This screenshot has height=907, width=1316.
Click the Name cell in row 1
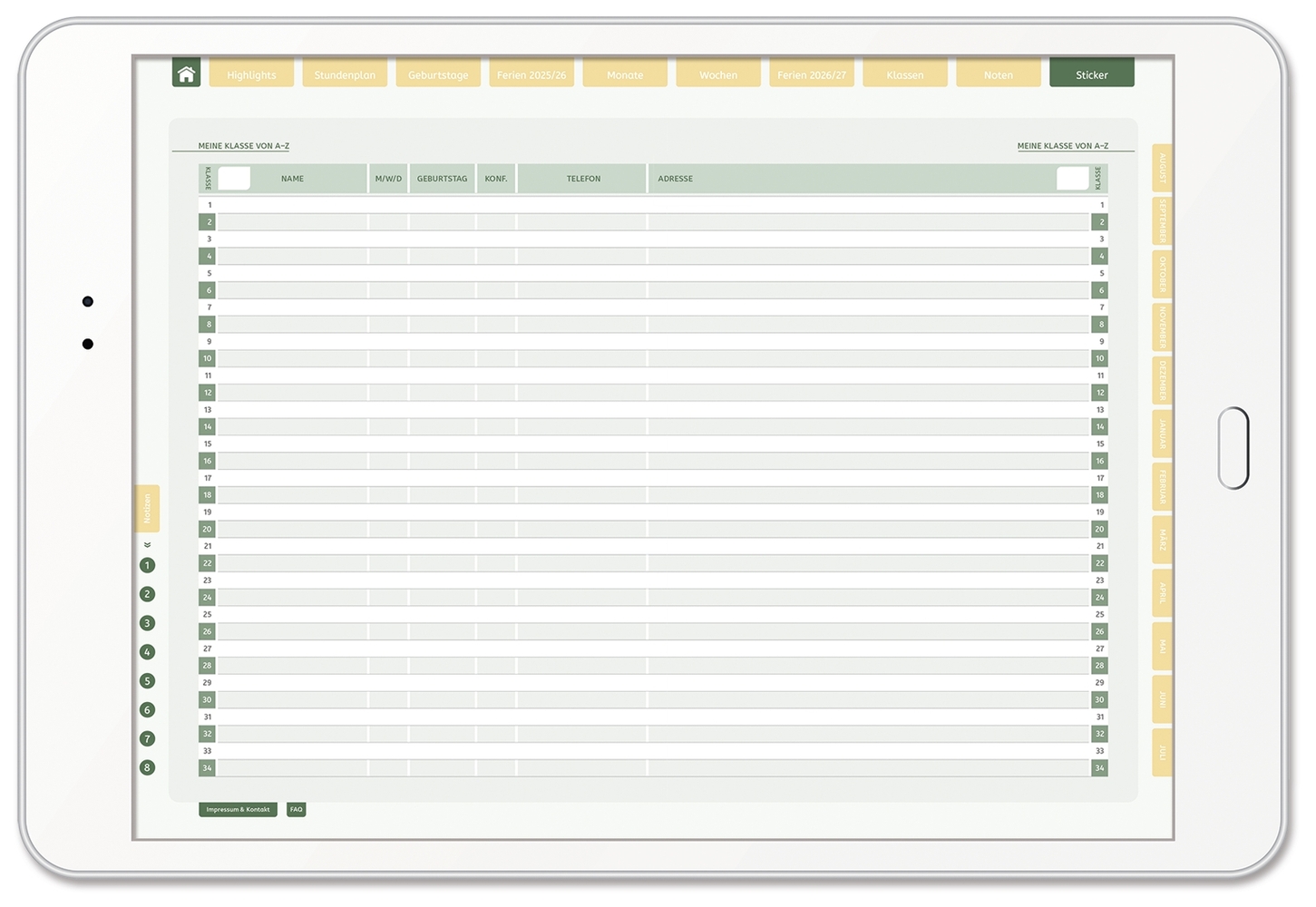tap(292, 205)
